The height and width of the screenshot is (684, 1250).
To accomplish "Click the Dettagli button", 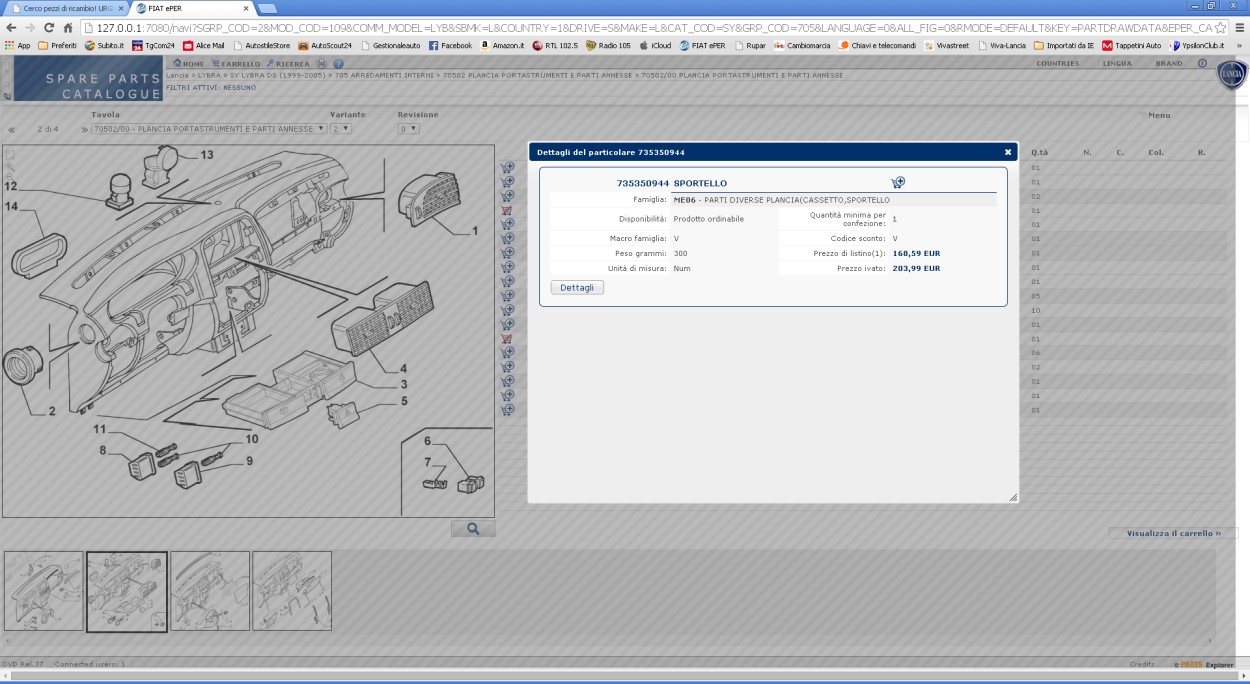I will click(x=577, y=287).
